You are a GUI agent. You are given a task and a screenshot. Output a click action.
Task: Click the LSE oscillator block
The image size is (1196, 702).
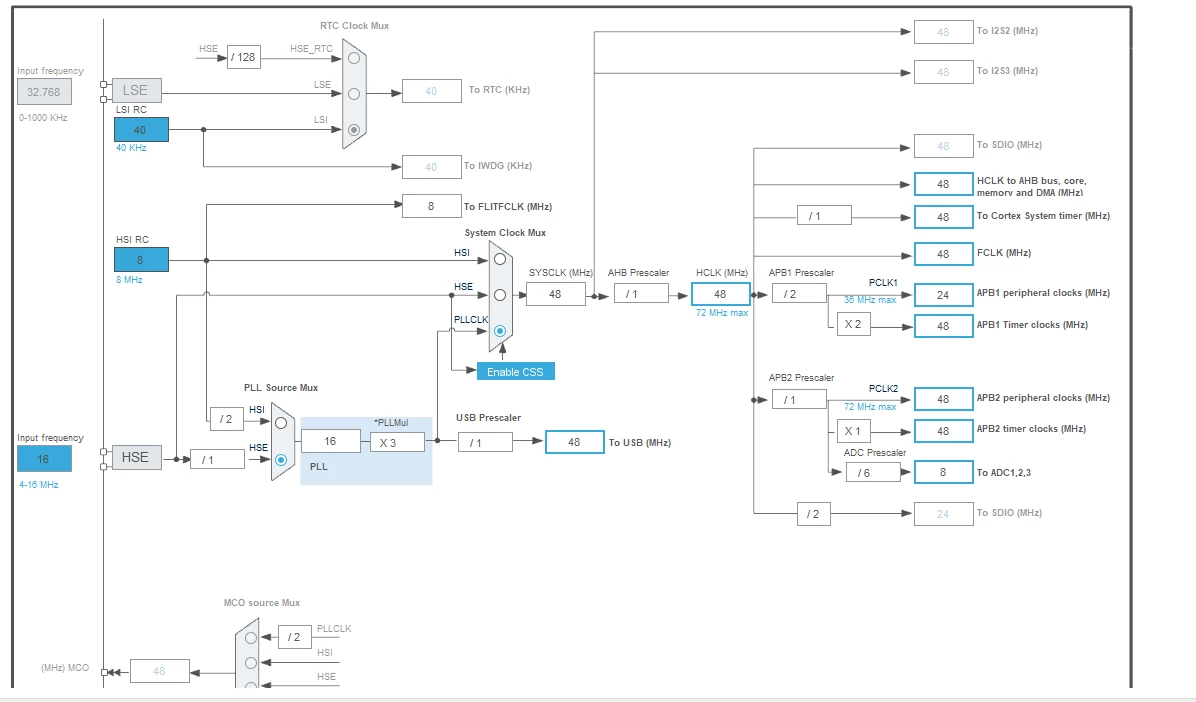click(137, 90)
